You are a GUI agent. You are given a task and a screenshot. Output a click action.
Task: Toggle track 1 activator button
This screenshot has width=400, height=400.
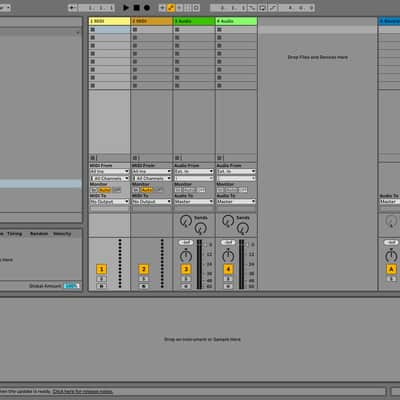point(101,269)
